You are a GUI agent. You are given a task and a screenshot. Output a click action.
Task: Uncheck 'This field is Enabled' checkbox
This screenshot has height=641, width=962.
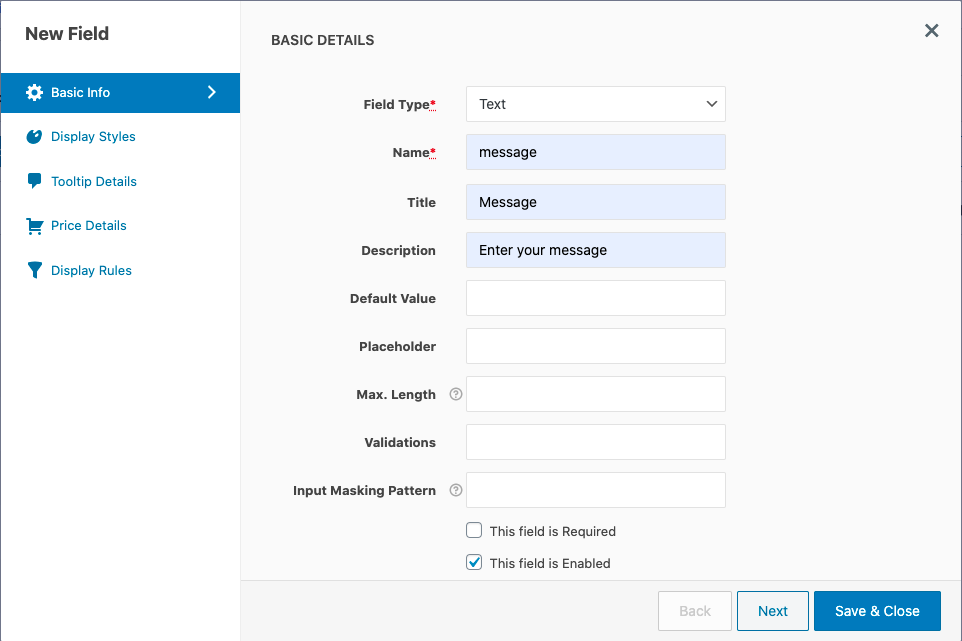474,562
